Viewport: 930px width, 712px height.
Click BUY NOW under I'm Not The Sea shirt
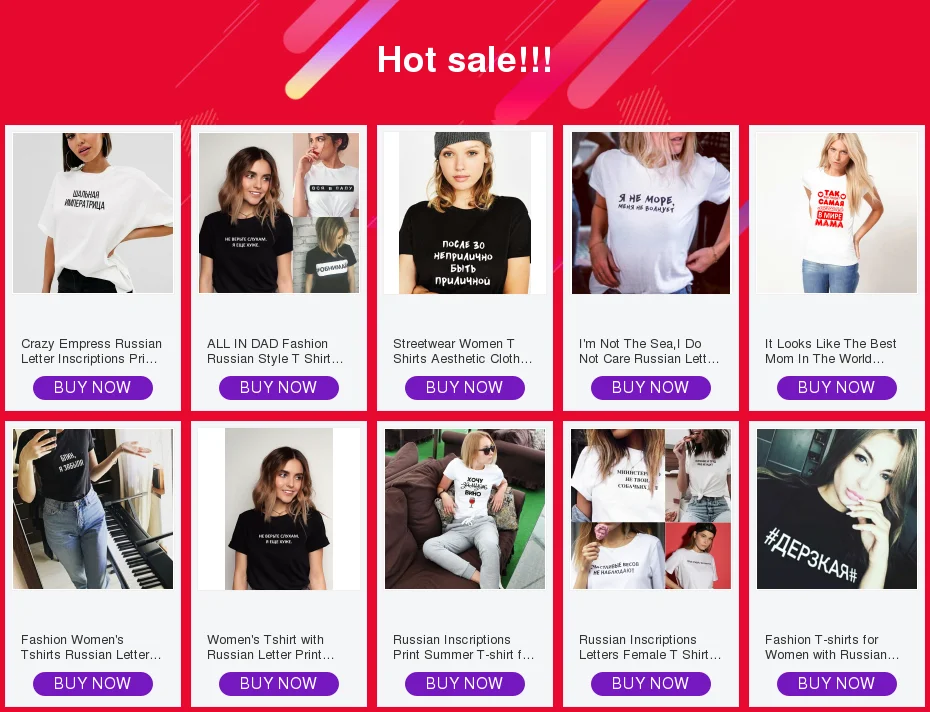tap(651, 387)
